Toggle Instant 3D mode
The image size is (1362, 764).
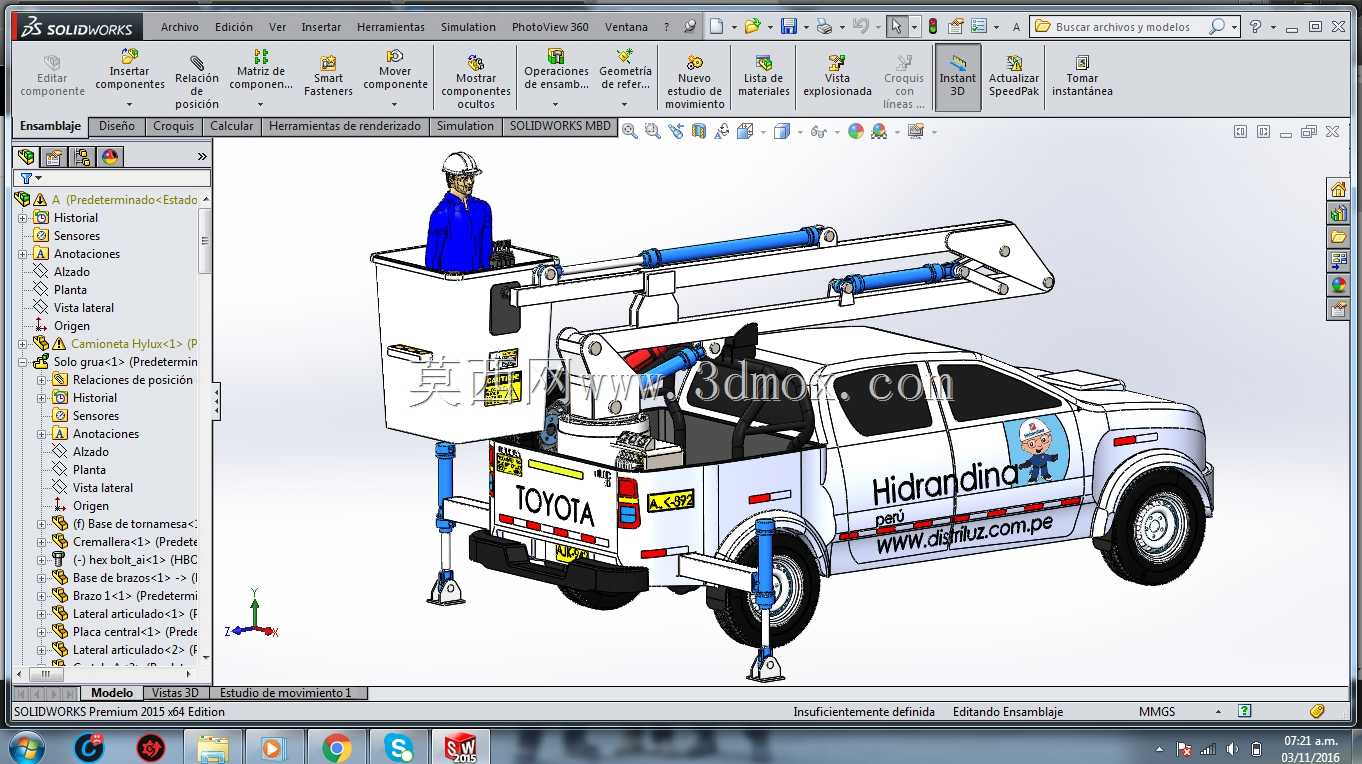click(957, 77)
